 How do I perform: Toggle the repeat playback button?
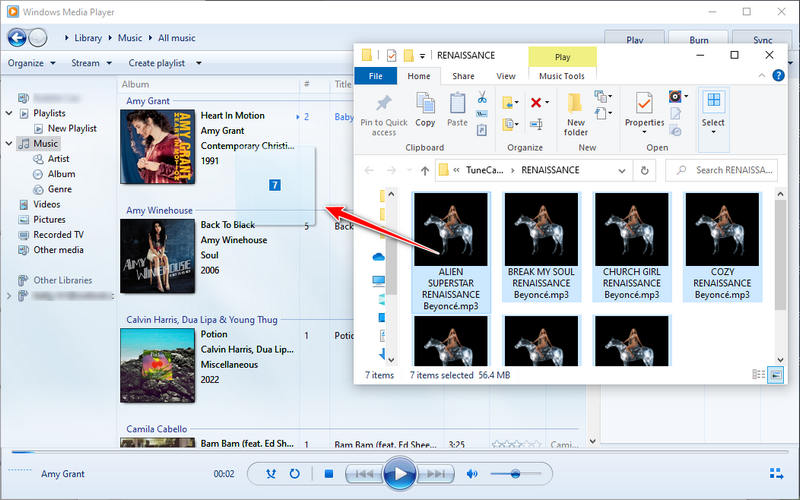coord(295,474)
